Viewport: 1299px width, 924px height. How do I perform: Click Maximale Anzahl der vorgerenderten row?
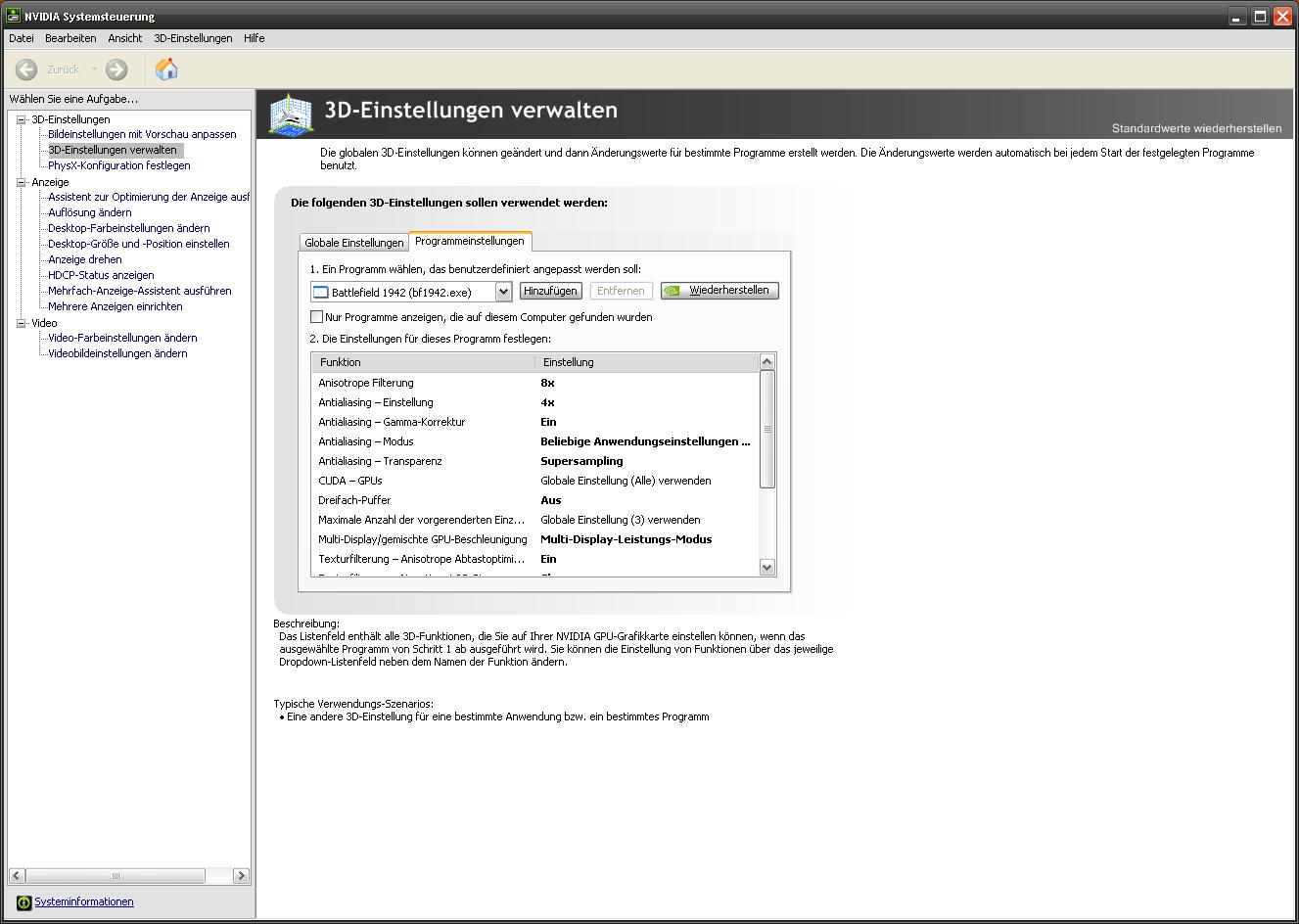coord(535,520)
